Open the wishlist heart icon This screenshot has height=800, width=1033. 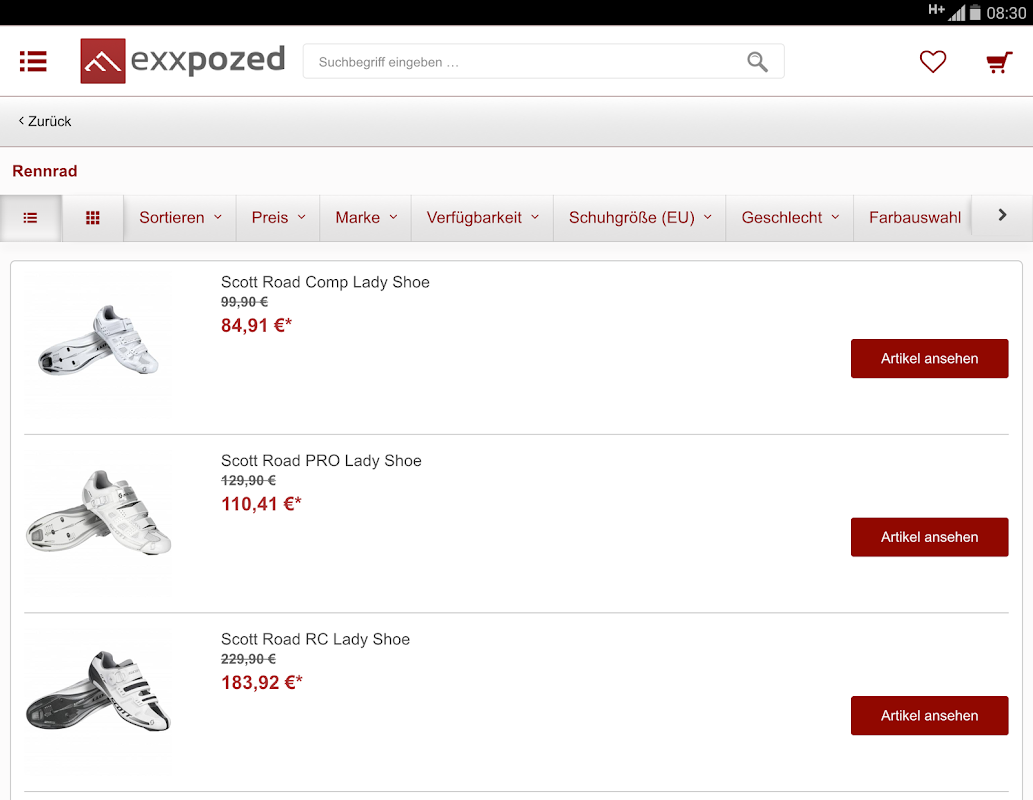[932, 62]
